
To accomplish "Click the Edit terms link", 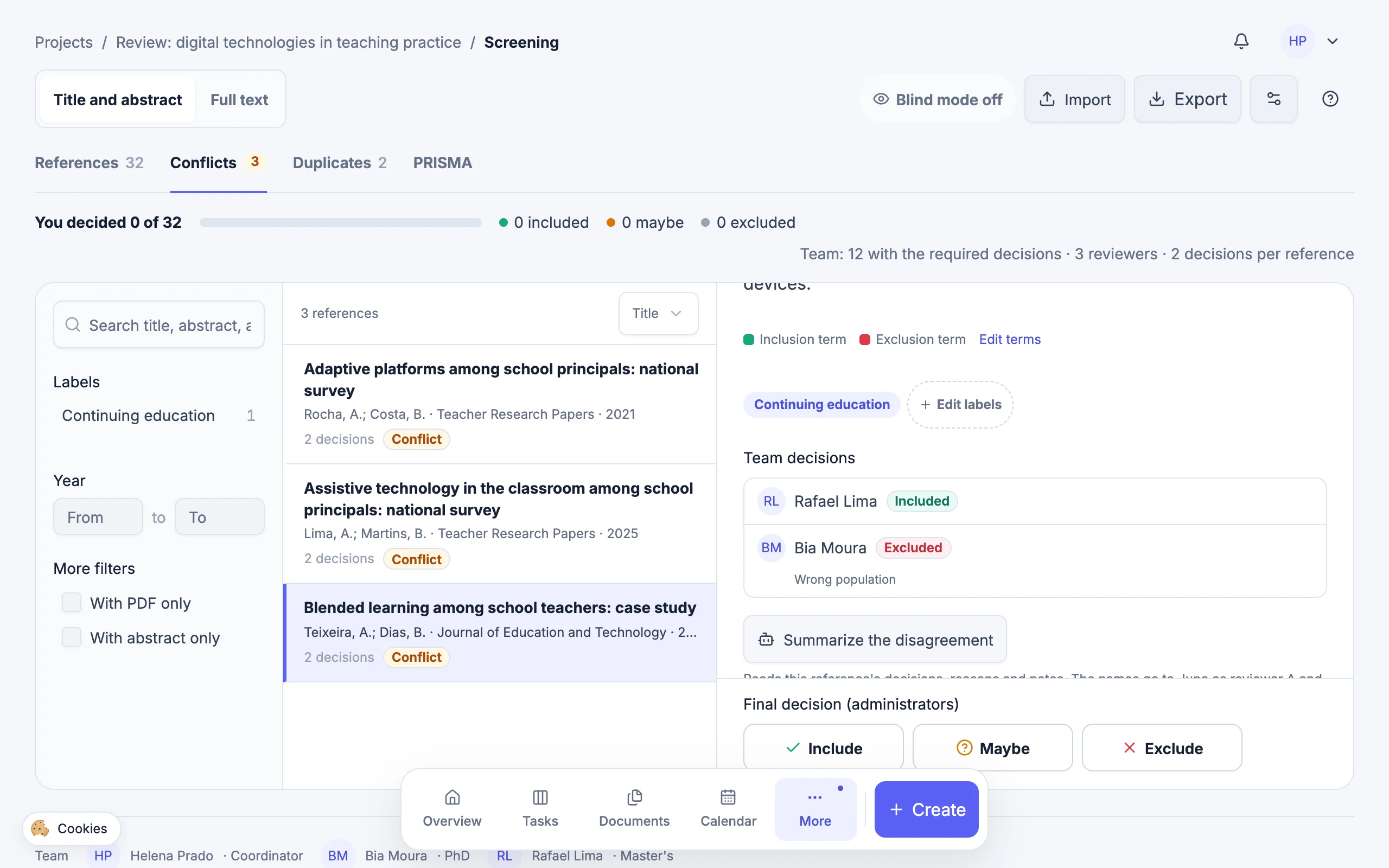I will coord(1010,339).
